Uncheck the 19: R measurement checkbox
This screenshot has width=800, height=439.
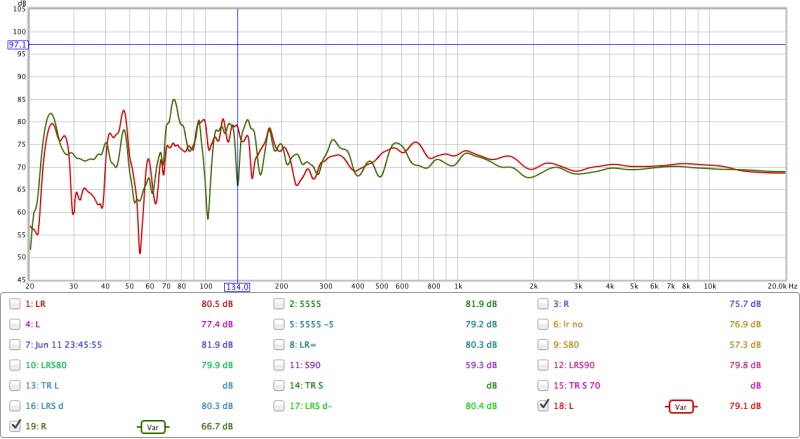click(x=15, y=426)
